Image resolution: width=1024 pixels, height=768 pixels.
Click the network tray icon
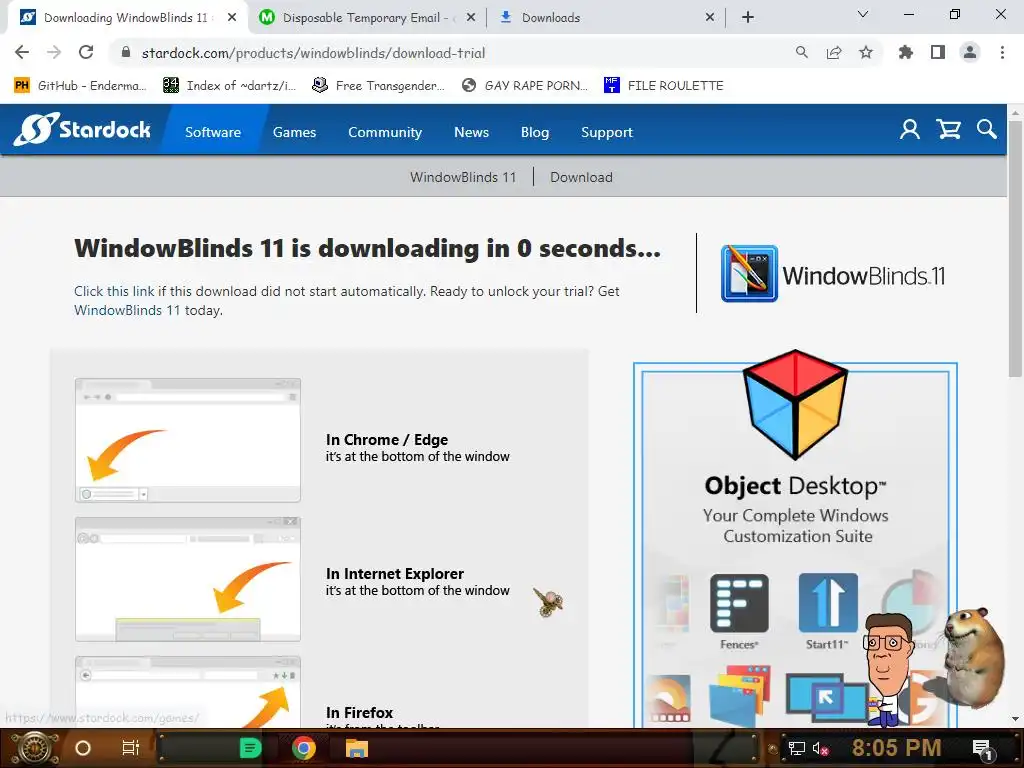(x=796, y=748)
